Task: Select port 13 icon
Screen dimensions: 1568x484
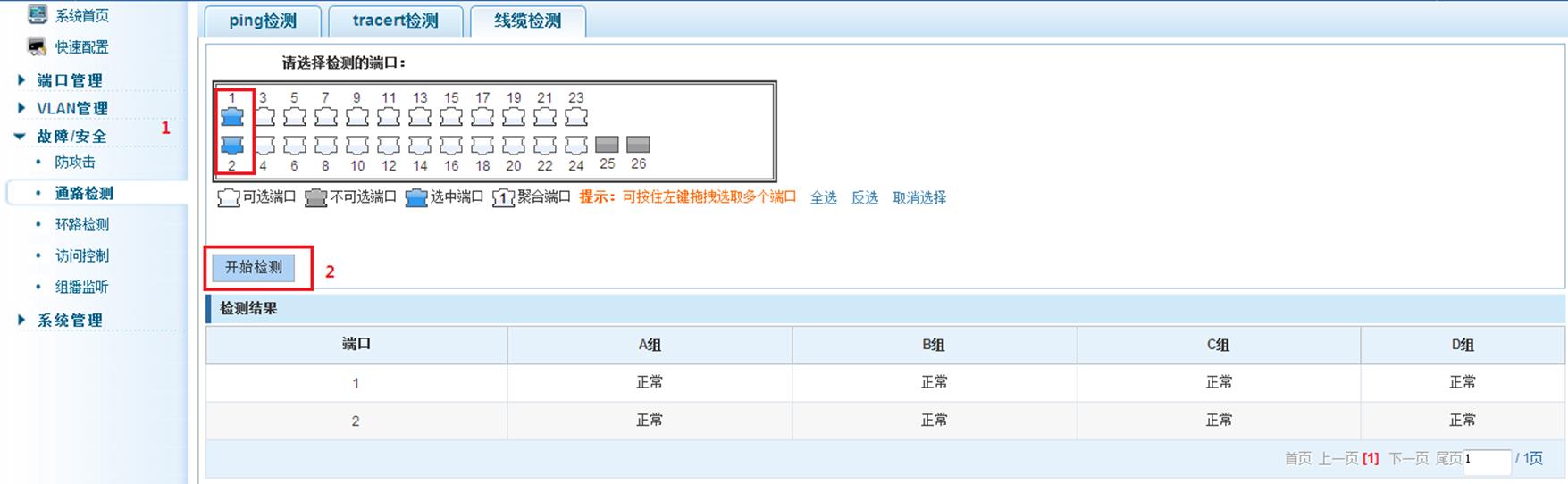Action: point(420,116)
